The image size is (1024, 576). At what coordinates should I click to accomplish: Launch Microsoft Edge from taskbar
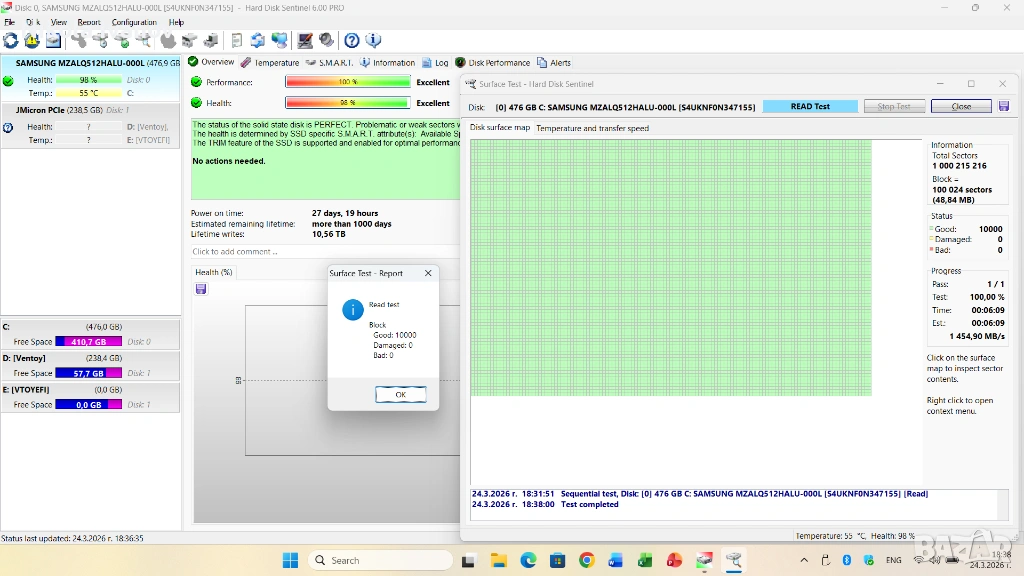coord(528,560)
